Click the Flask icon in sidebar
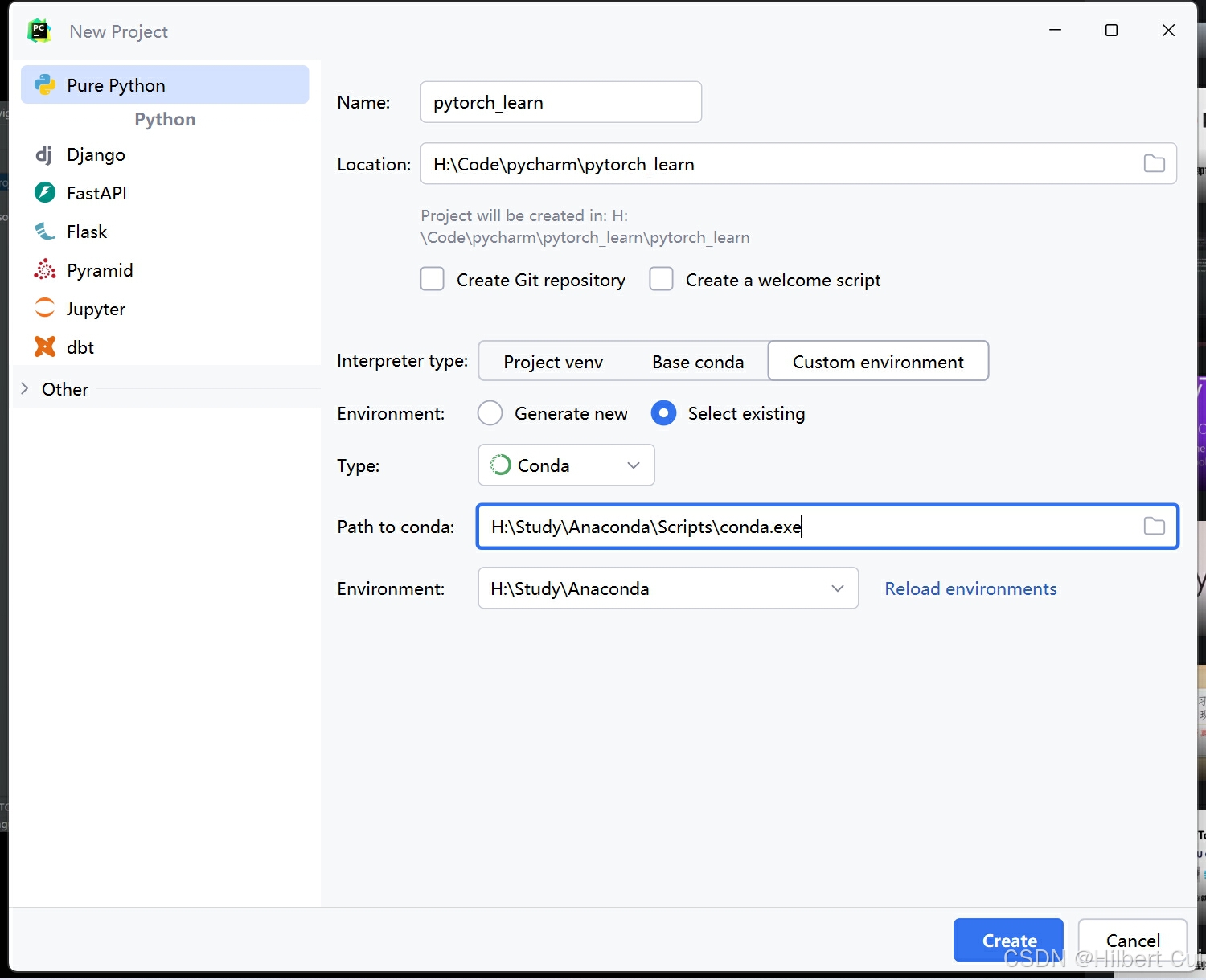Screen dimensions: 1206x980 (45, 232)
